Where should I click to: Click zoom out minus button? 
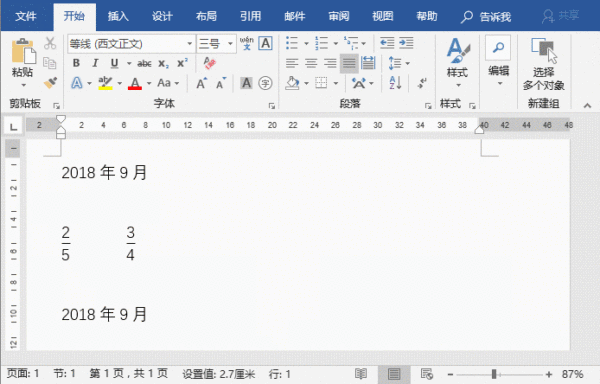[x=450, y=374]
